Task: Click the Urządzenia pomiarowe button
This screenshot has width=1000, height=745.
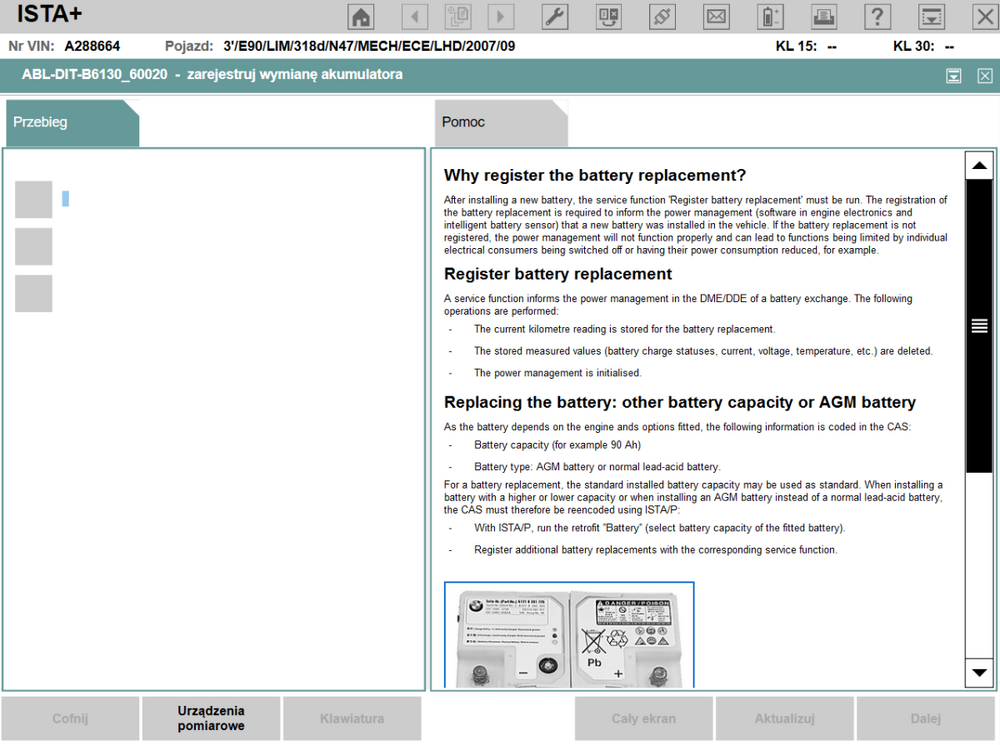Action: tap(211, 718)
